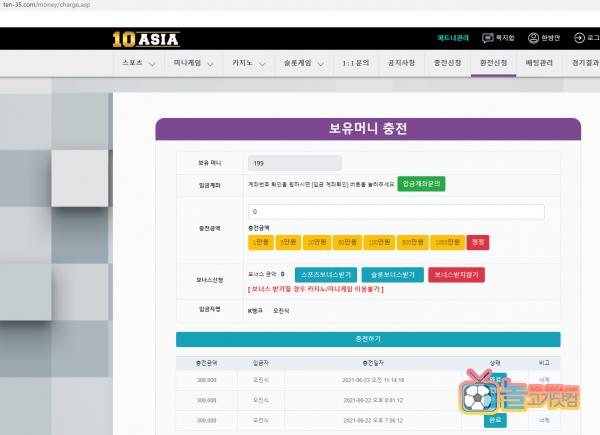Open the 1:1문의 menu item
The width and height of the screenshot is (600, 435).
(356, 63)
